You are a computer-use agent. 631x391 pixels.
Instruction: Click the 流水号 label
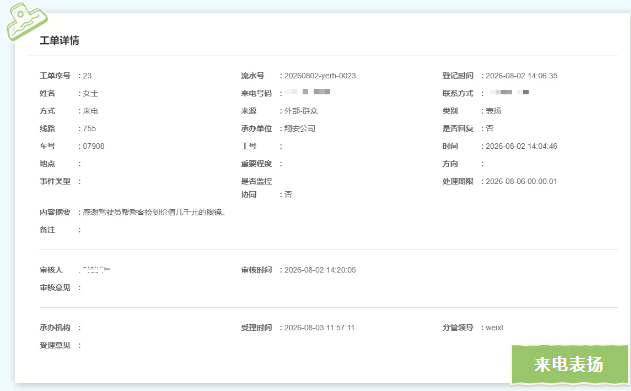point(252,76)
